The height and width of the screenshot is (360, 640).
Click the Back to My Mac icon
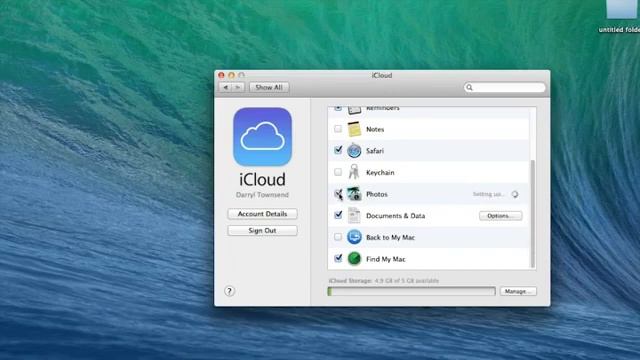click(x=354, y=237)
